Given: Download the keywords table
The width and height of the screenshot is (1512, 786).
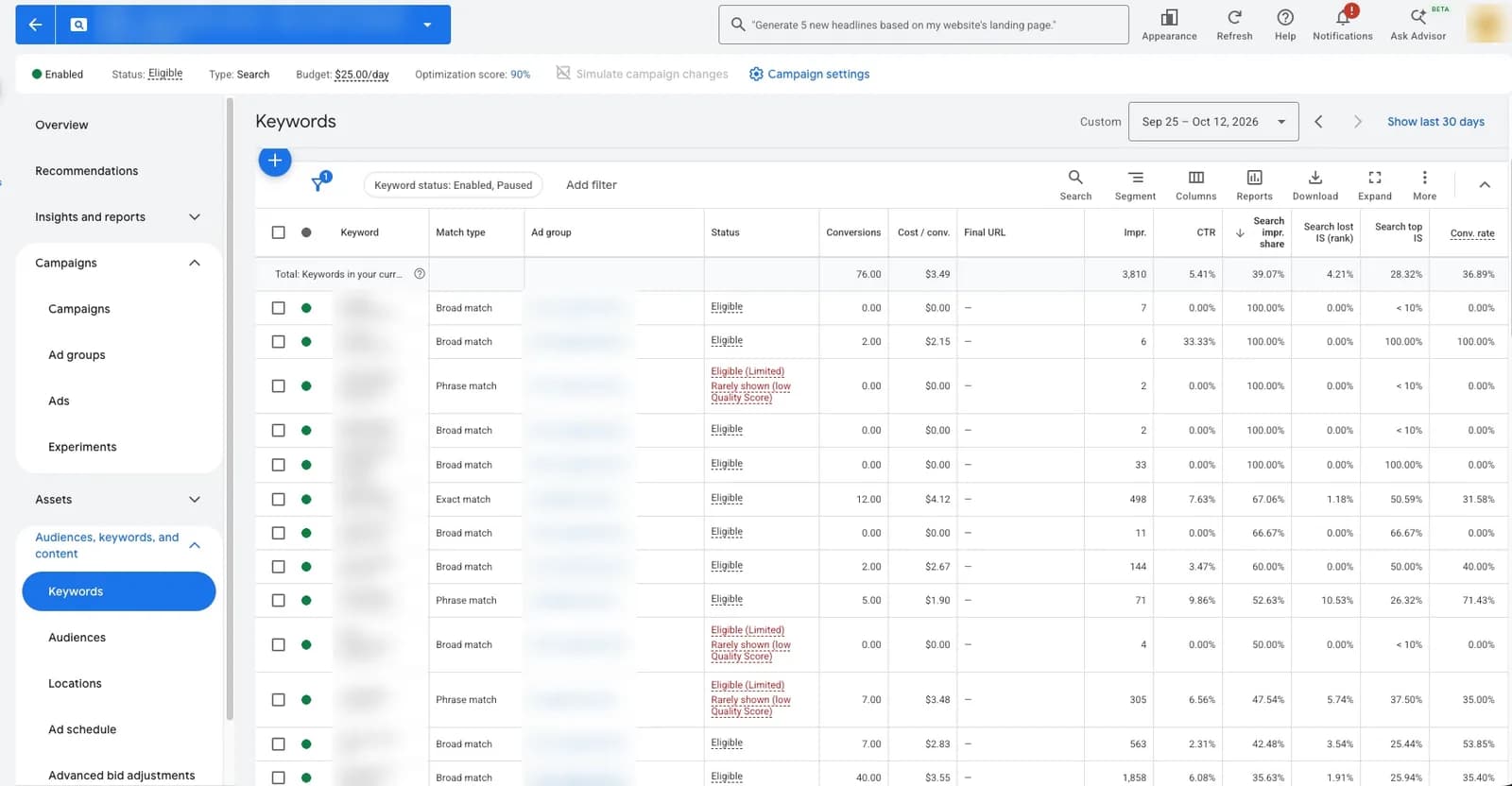Looking at the screenshot, I should click(1314, 184).
